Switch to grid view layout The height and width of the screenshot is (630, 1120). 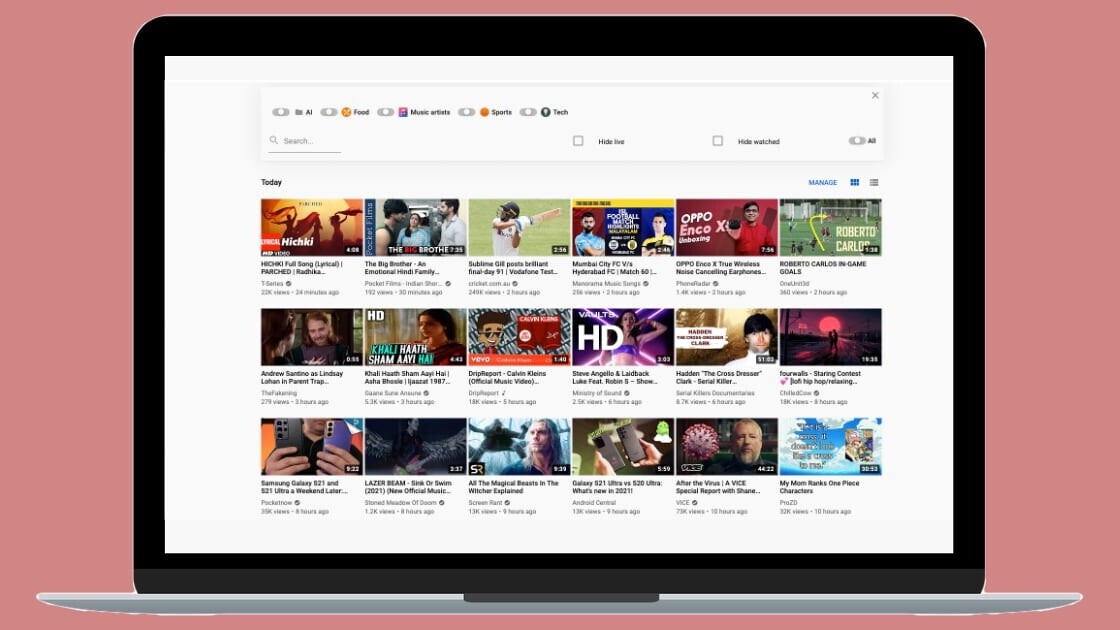[x=855, y=183]
